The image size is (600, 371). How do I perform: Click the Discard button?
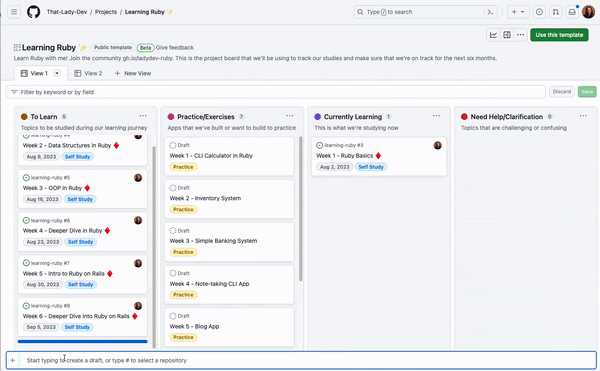(x=562, y=92)
